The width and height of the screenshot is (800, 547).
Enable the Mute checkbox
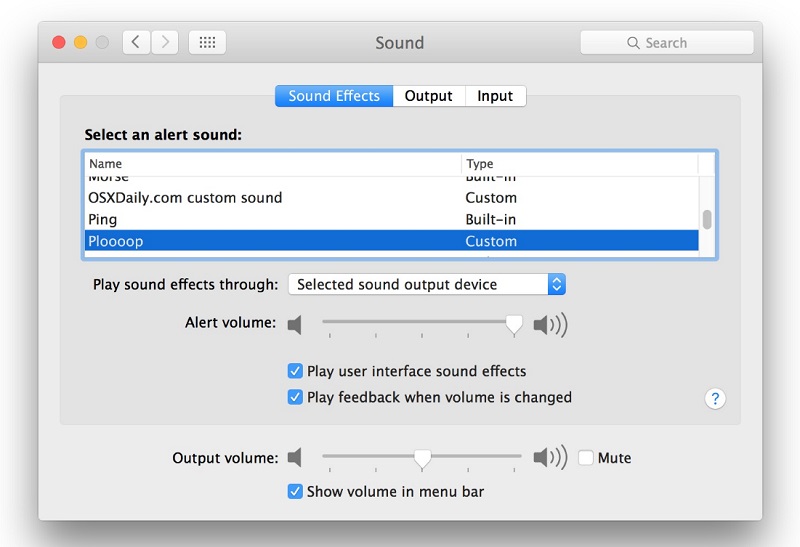(586, 458)
